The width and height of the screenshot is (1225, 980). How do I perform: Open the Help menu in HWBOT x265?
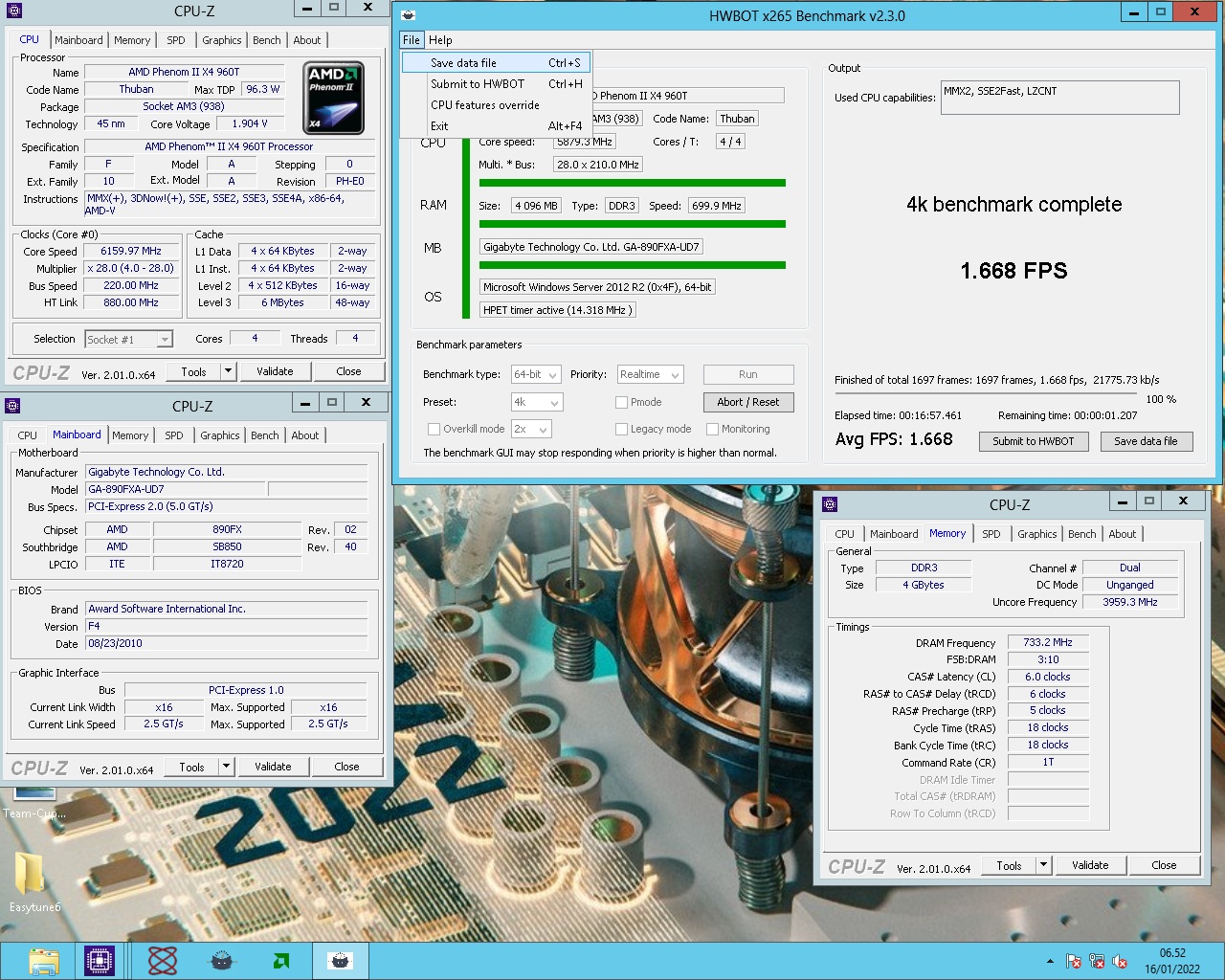[x=440, y=39]
